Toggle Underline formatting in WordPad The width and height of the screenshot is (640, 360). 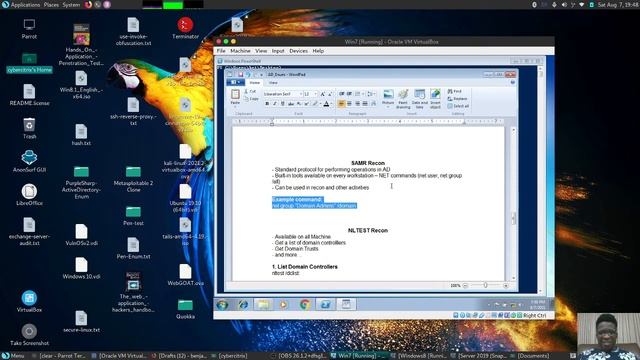[x=282, y=104]
